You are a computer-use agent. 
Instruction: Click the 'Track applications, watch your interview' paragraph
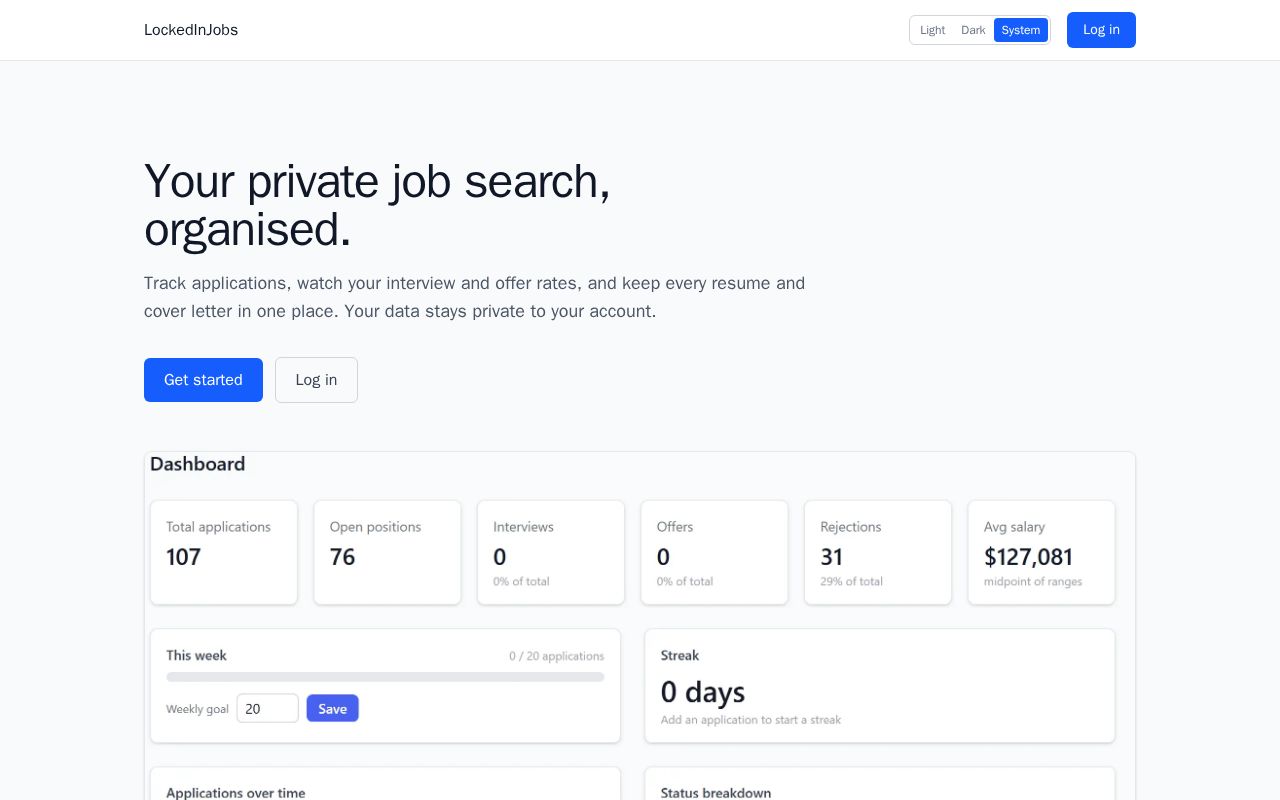474,297
